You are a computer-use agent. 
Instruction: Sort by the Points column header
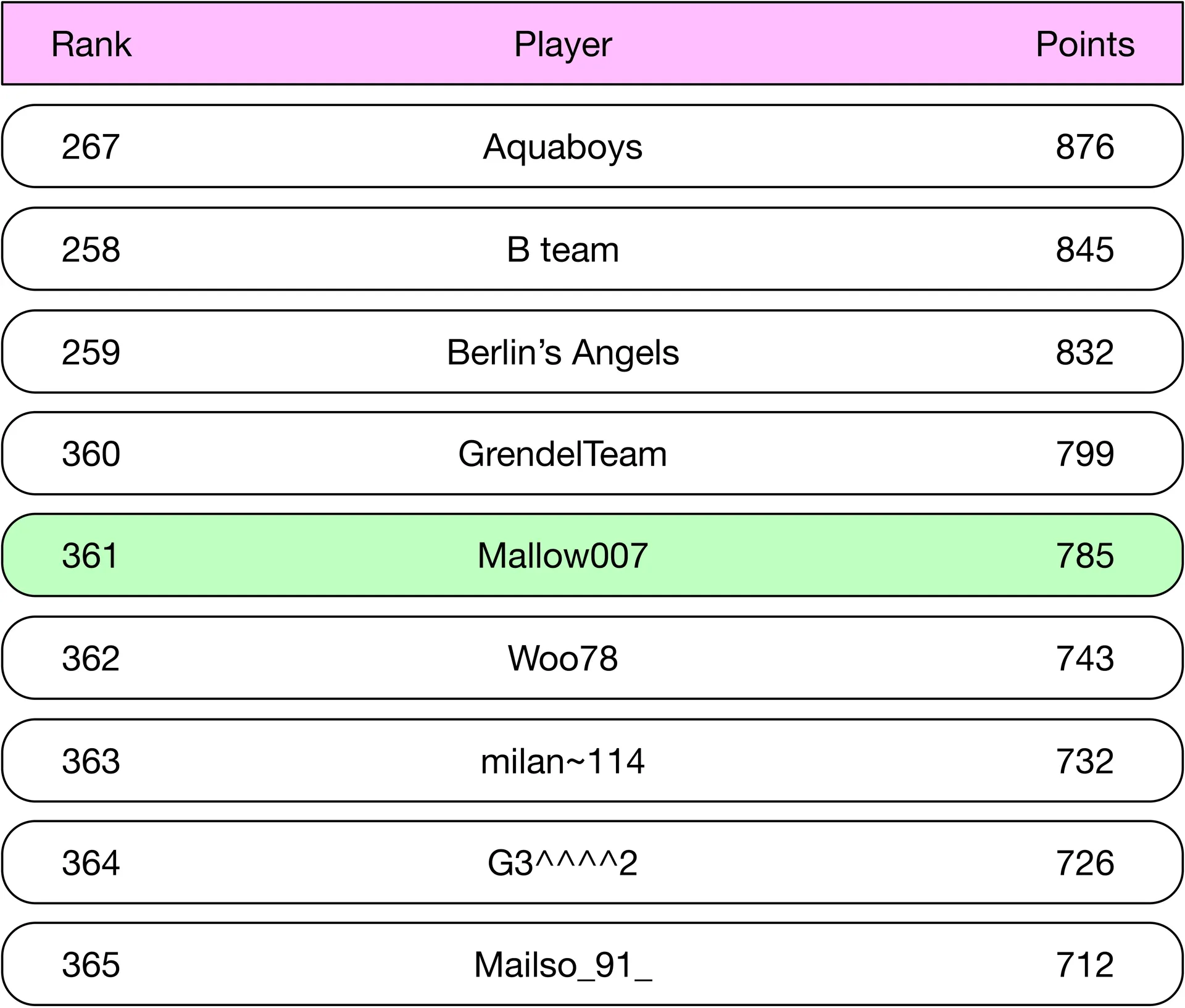click(1085, 44)
